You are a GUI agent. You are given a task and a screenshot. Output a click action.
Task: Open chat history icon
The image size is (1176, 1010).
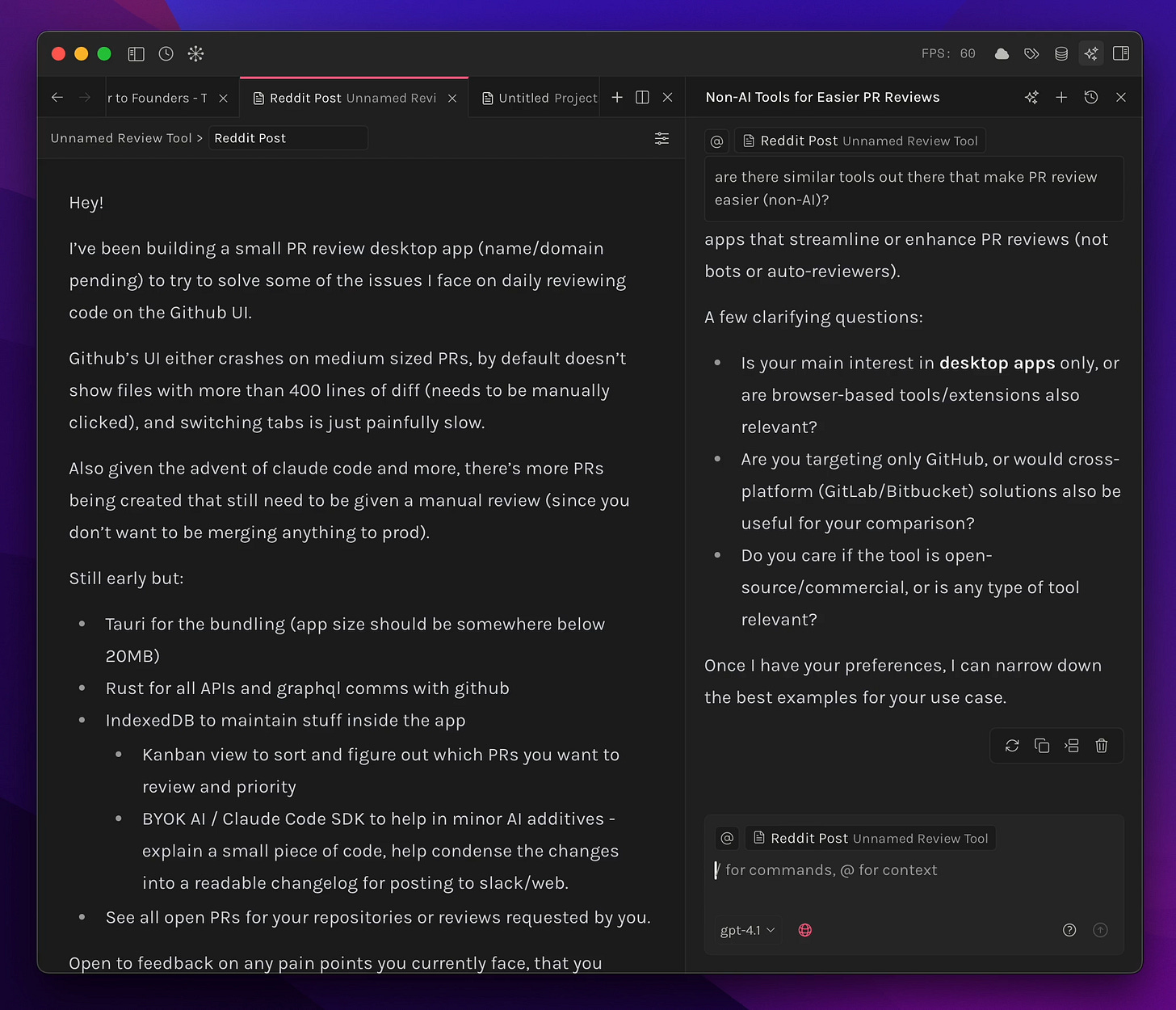click(1091, 98)
